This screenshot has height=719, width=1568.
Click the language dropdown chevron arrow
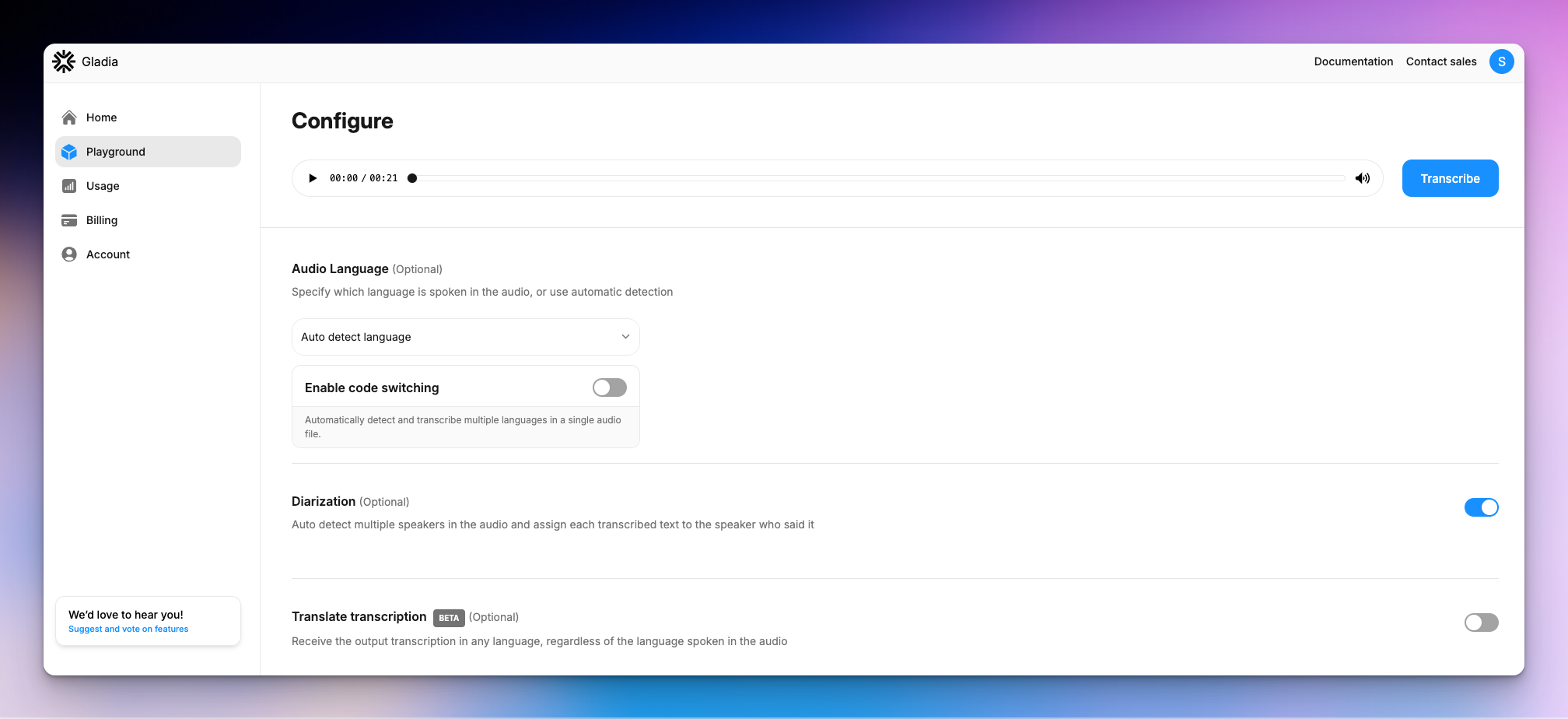pos(625,337)
